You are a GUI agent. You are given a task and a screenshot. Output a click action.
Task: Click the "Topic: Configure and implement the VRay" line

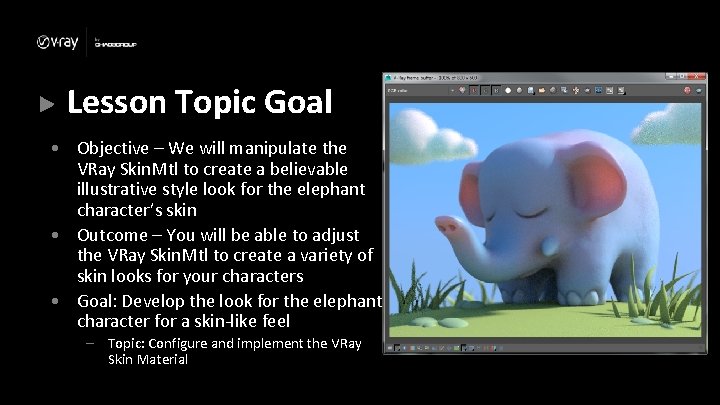pyautogui.click(x=235, y=343)
